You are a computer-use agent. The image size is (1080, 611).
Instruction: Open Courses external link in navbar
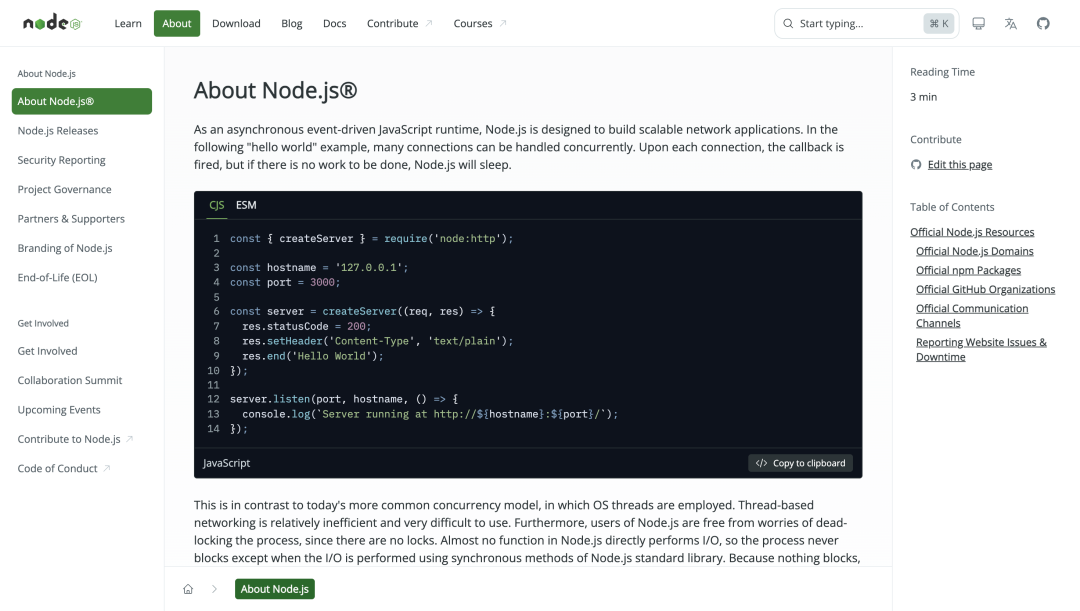(x=479, y=23)
